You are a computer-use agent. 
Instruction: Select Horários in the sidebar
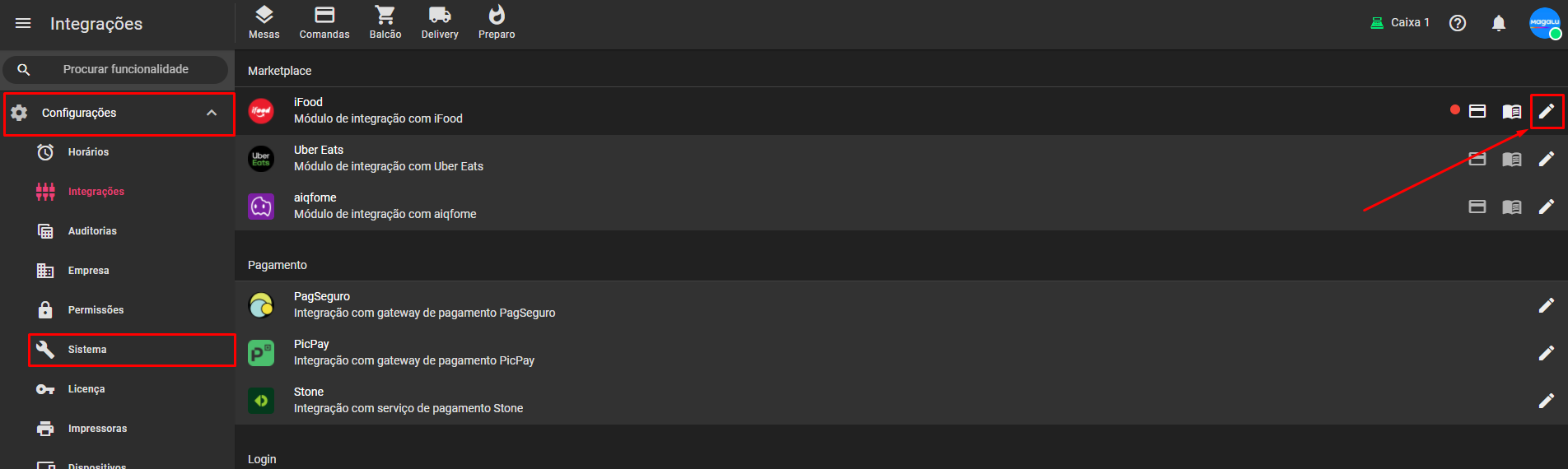88,152
